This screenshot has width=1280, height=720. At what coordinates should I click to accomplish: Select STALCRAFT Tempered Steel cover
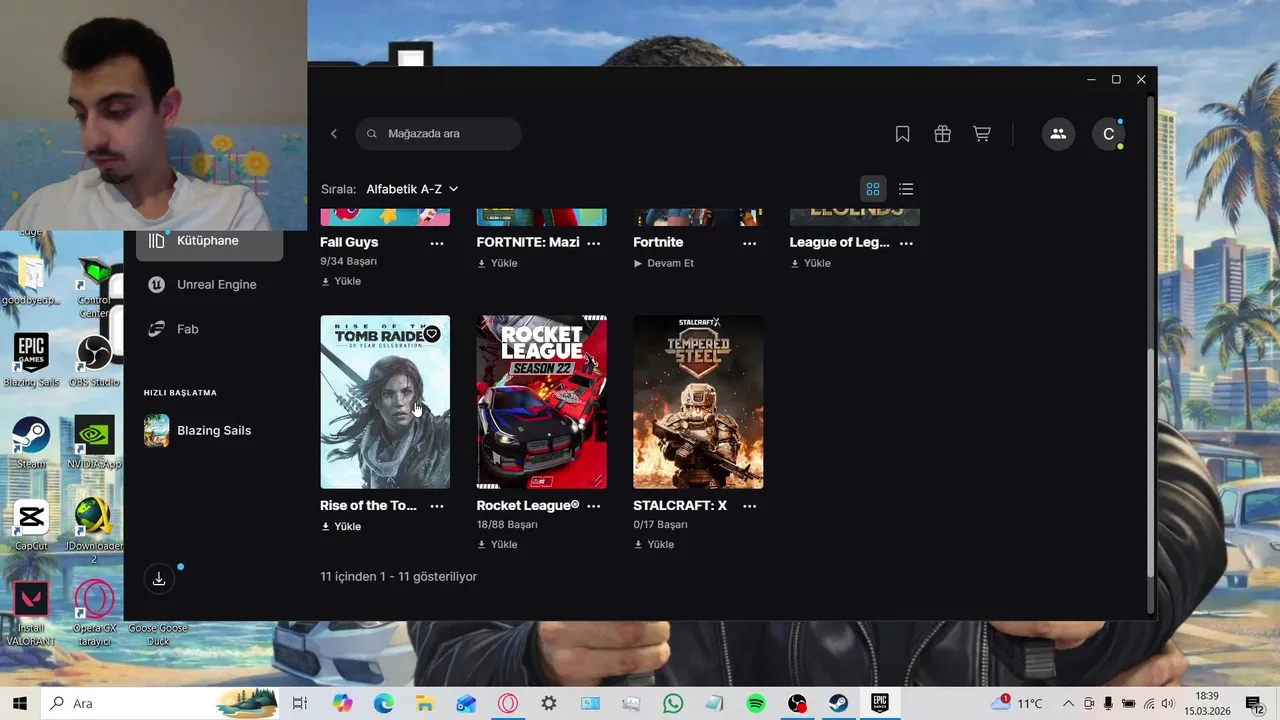point(698,402)
